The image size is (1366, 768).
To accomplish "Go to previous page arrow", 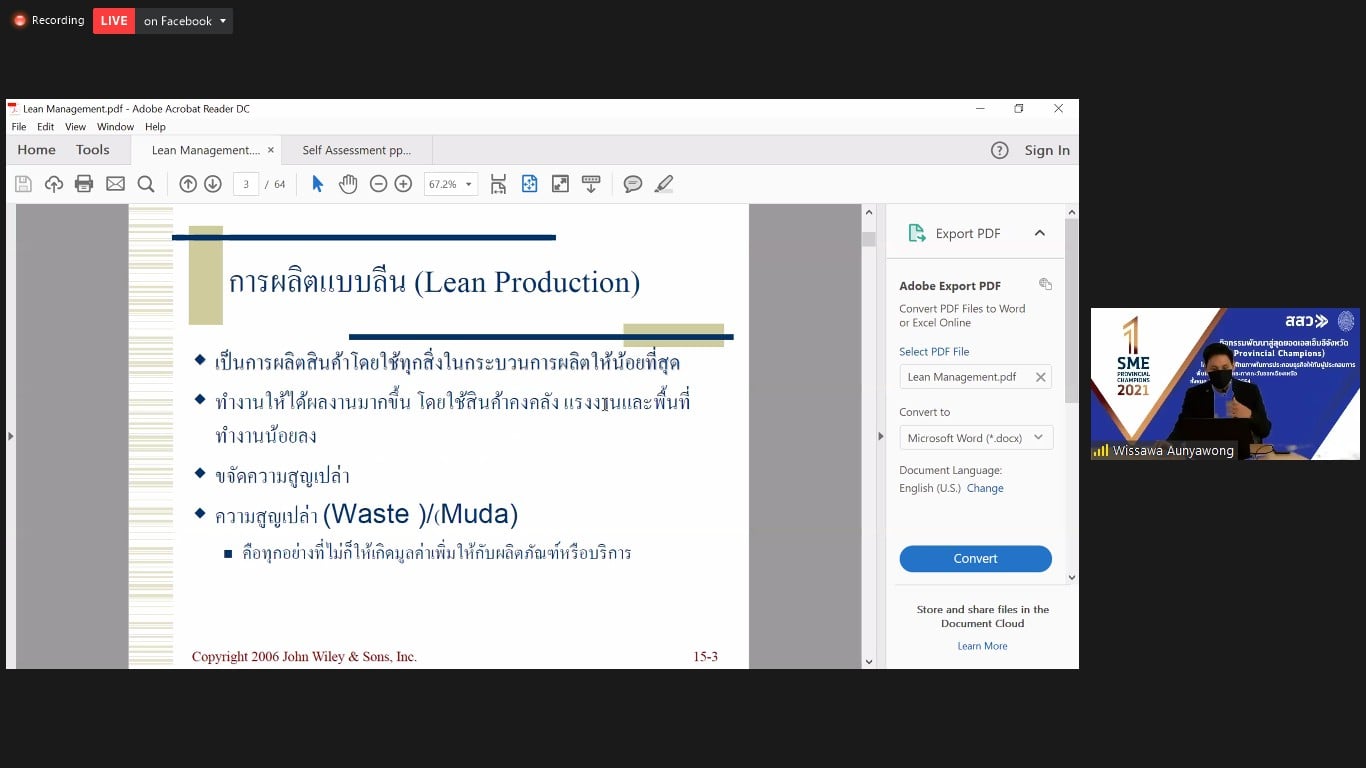I will [x=188, y=184].
